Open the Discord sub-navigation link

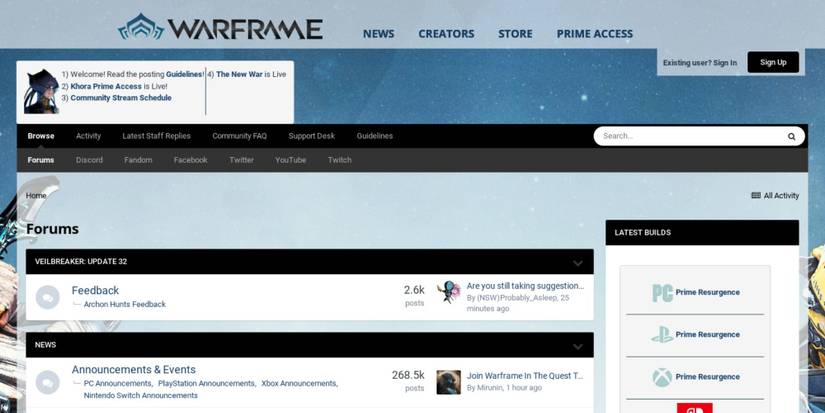(89, 160)
